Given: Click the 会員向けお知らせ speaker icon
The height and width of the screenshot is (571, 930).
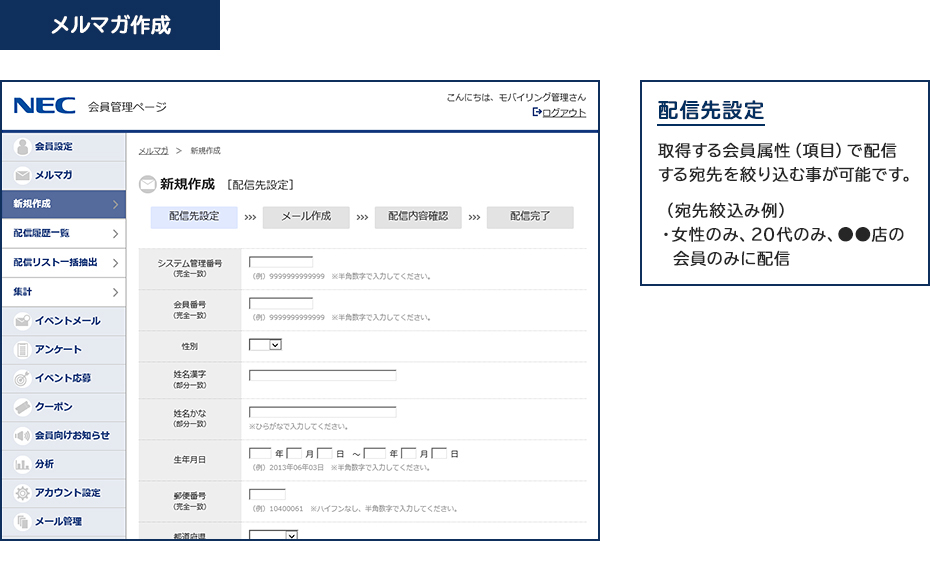Looking at the screenshot, I should 23,436.
